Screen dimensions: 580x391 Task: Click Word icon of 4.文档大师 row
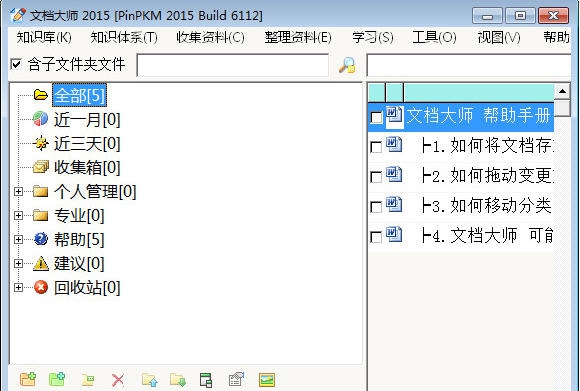(x=394, y=235)
